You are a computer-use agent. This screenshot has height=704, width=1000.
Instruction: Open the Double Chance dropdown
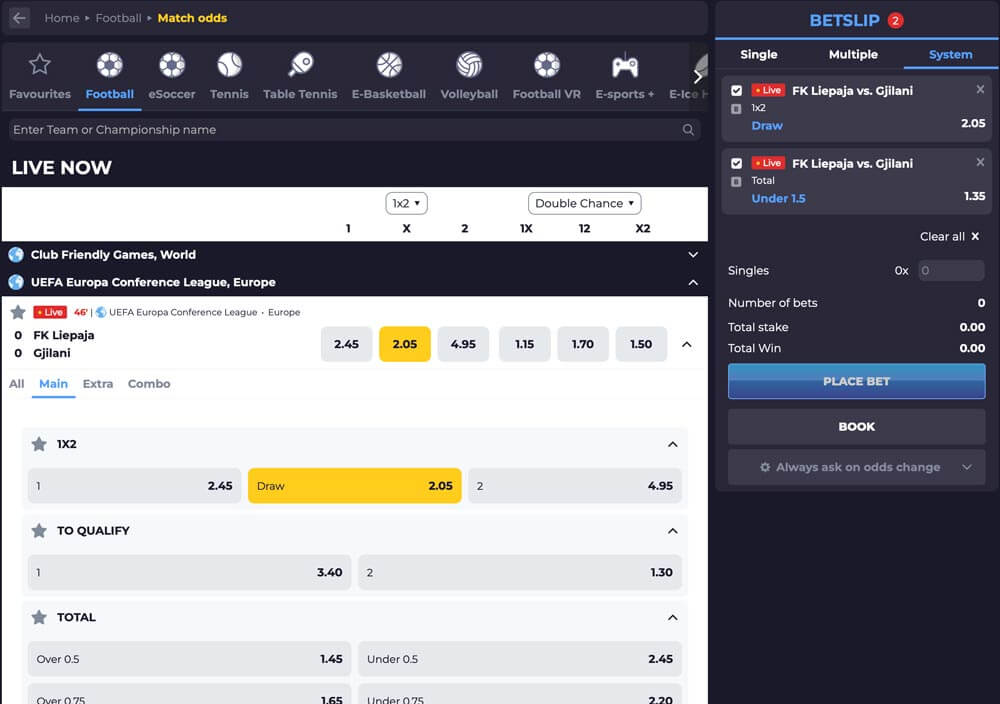[x=584, y=203]
